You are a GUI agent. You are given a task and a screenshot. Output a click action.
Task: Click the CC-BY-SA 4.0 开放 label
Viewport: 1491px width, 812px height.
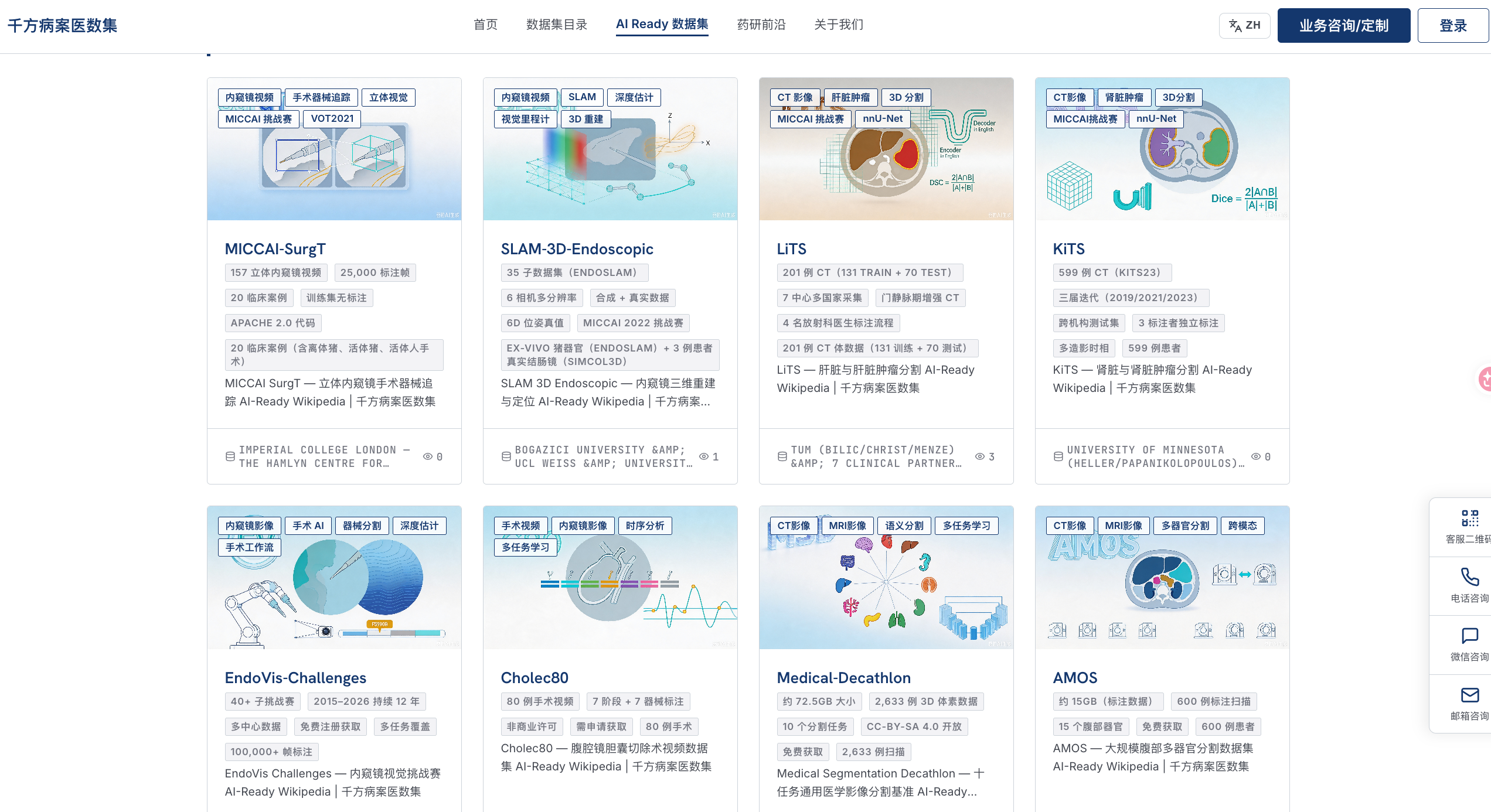click(x=914, y=726)
